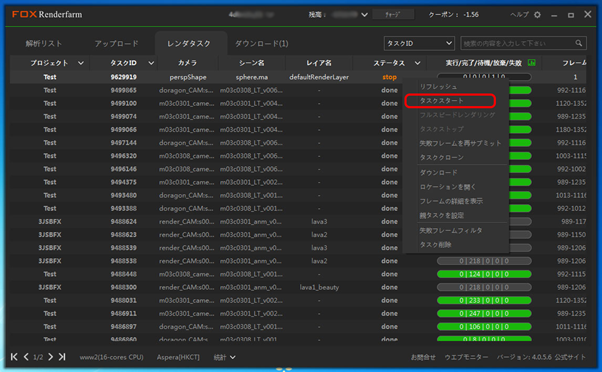The height and width of the screenshot is (372, 602).
Task: Choose リフレッシュ in context menu
Action: click(x=438, y=87)
